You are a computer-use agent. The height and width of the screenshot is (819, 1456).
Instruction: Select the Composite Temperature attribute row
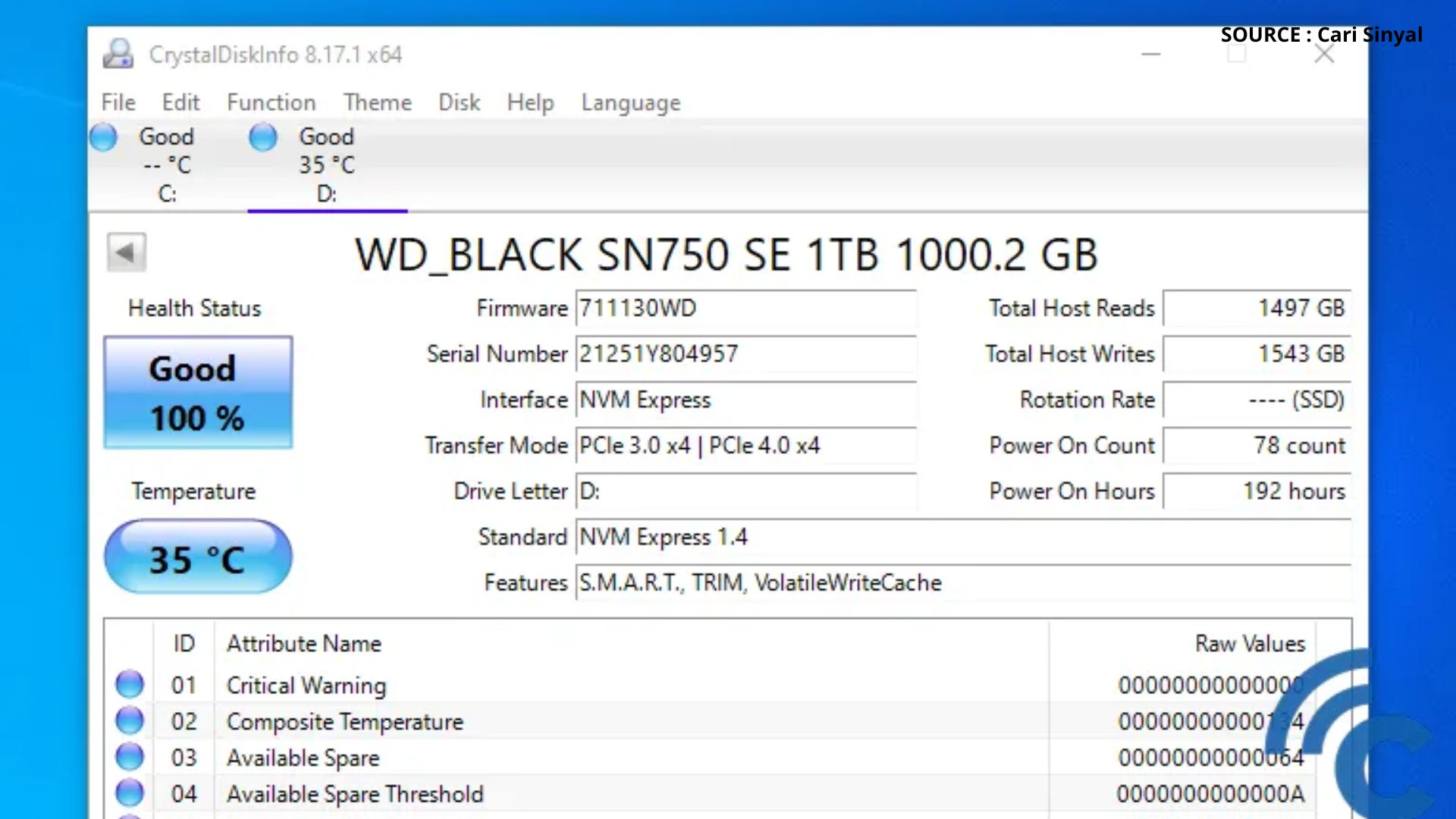click(710, 721)
